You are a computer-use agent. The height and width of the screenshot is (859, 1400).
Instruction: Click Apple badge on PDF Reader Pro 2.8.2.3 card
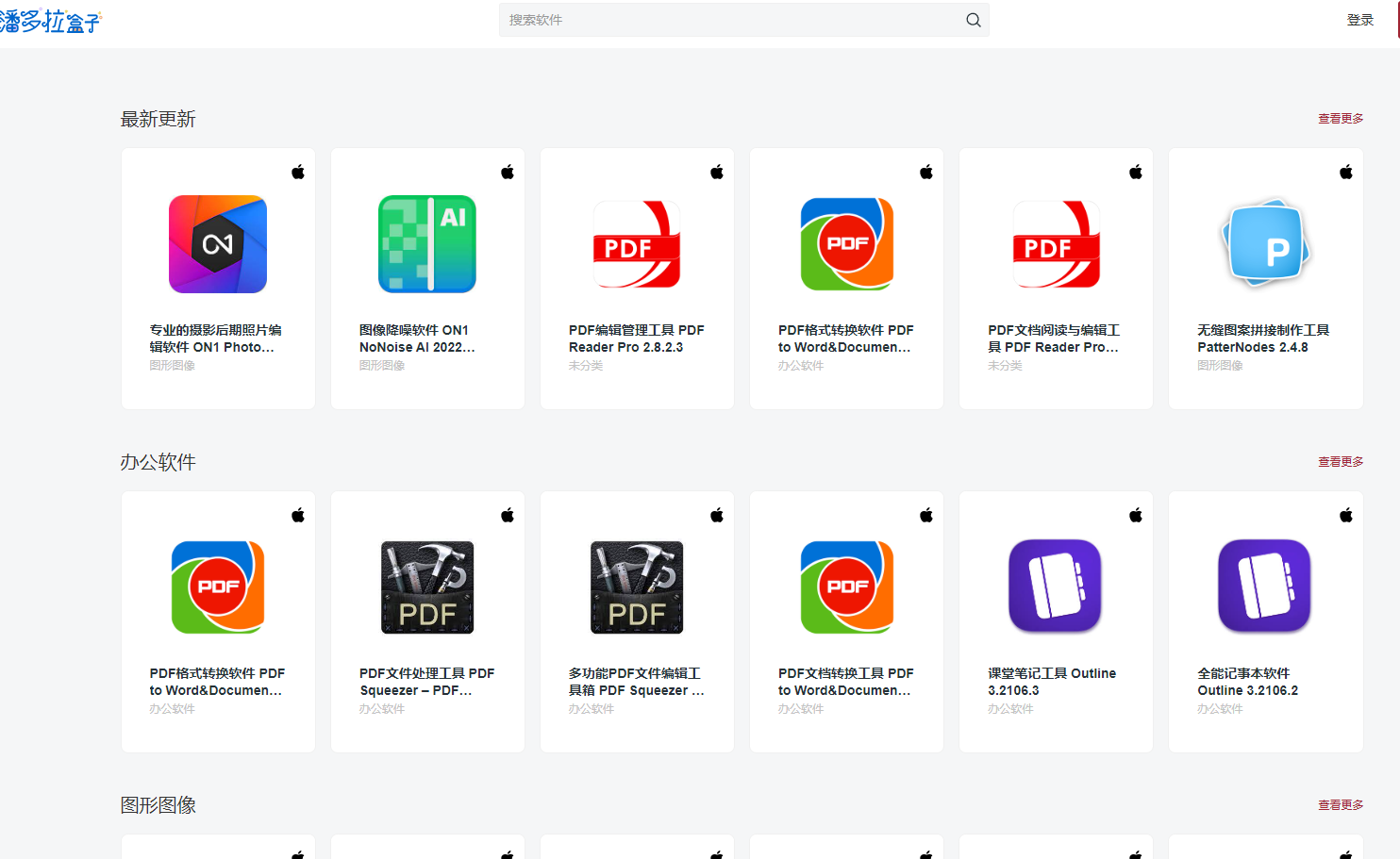717,172
